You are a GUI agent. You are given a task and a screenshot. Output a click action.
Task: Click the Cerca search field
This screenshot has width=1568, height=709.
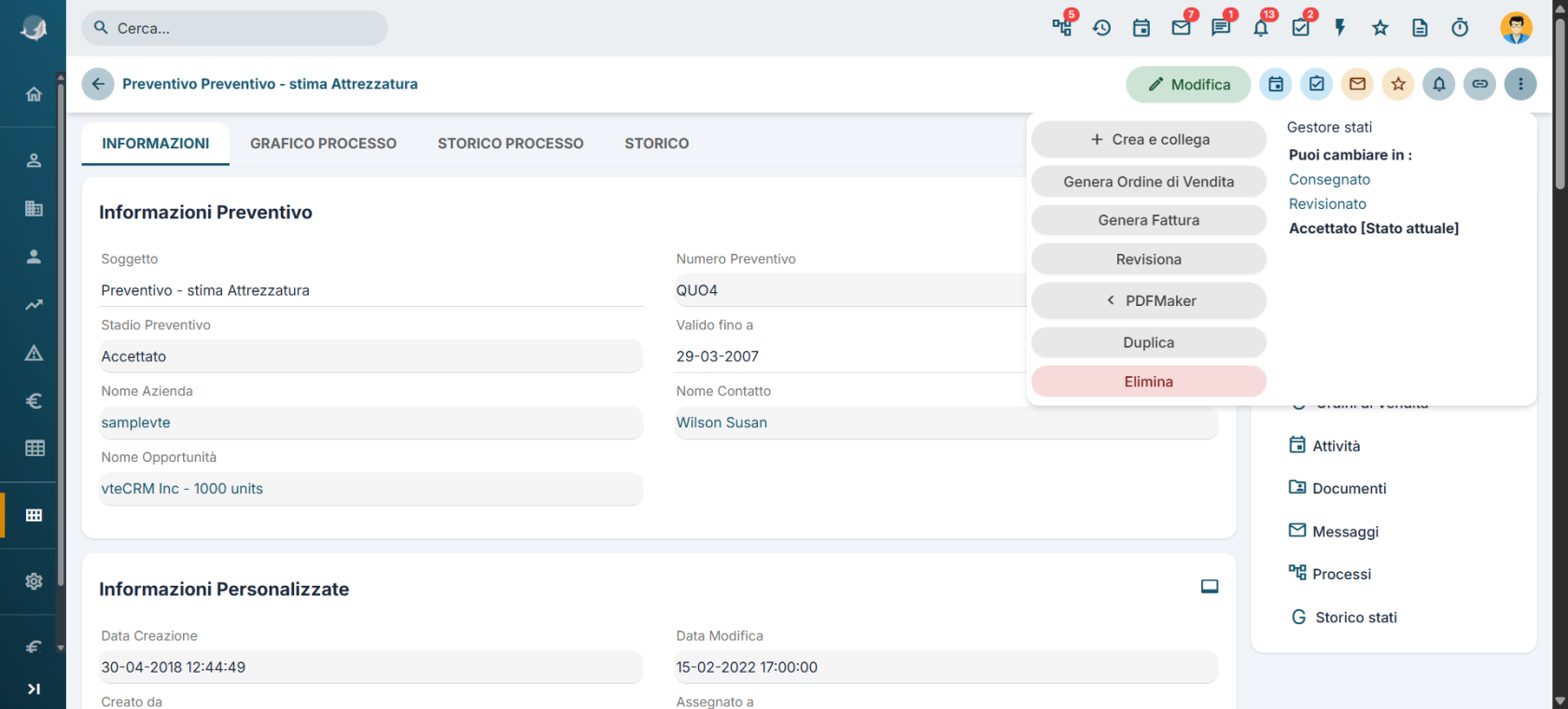pos(234,28)
